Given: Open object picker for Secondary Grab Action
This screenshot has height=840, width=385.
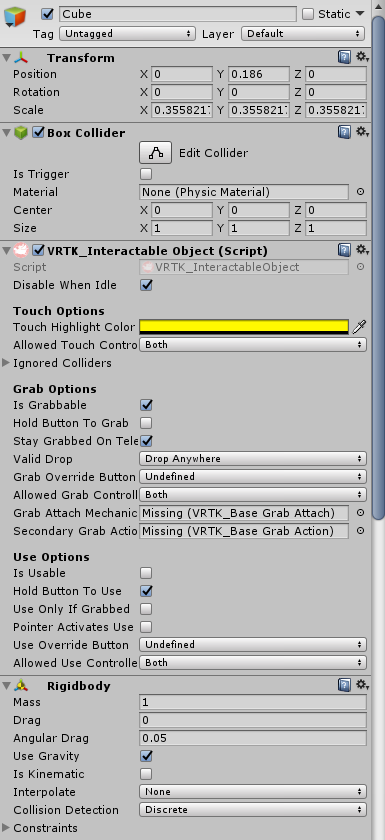Looking at the screenshot, I should 360,531.
